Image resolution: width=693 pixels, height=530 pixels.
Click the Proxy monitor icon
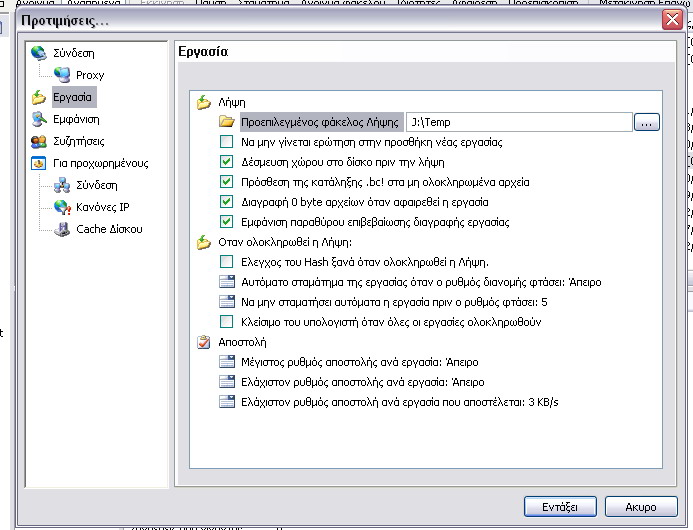(62, 75)
